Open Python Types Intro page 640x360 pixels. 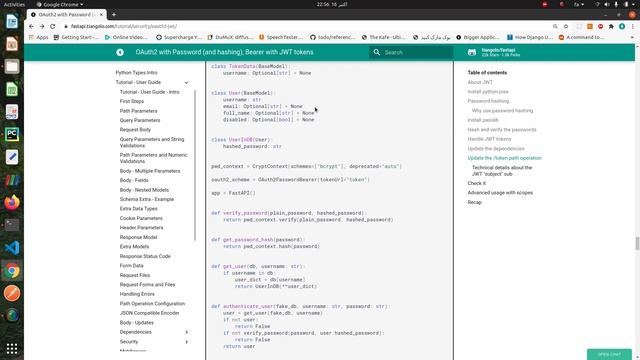click(136, 73)
